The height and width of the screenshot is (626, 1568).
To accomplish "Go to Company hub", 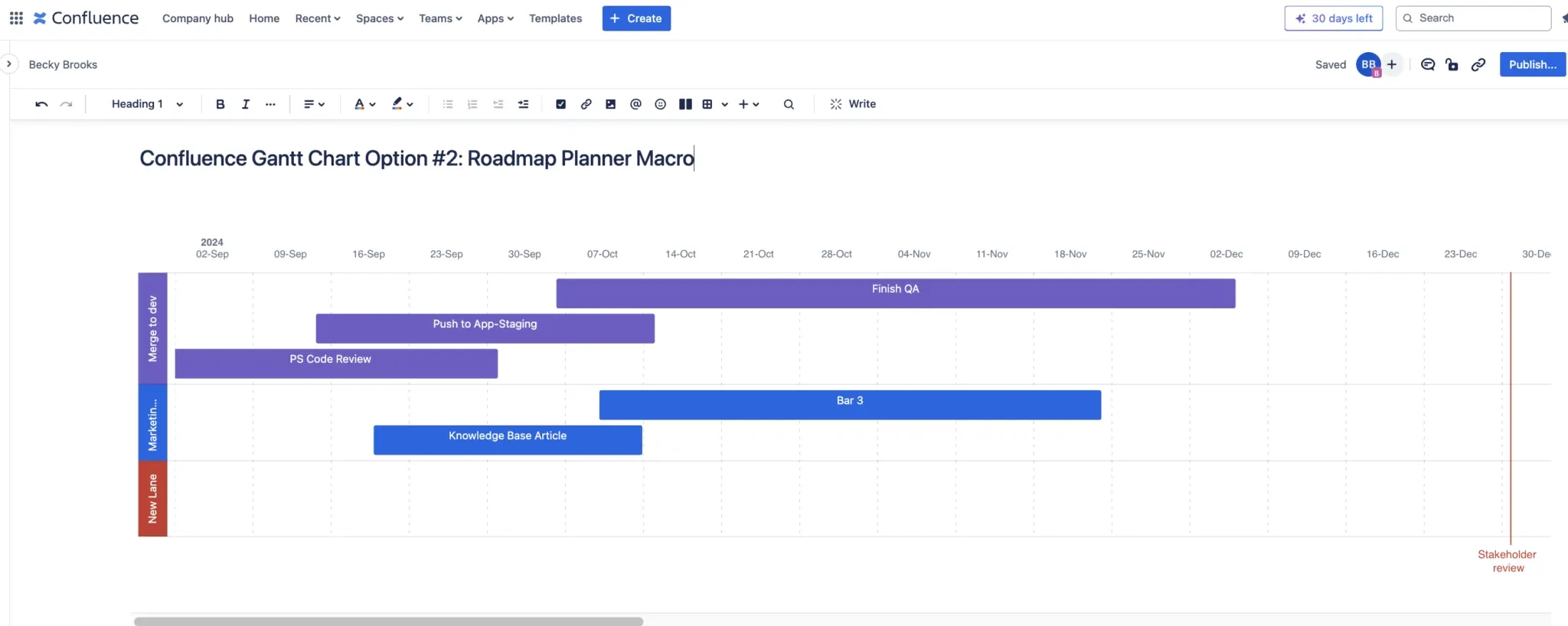I will pos(198,18).
